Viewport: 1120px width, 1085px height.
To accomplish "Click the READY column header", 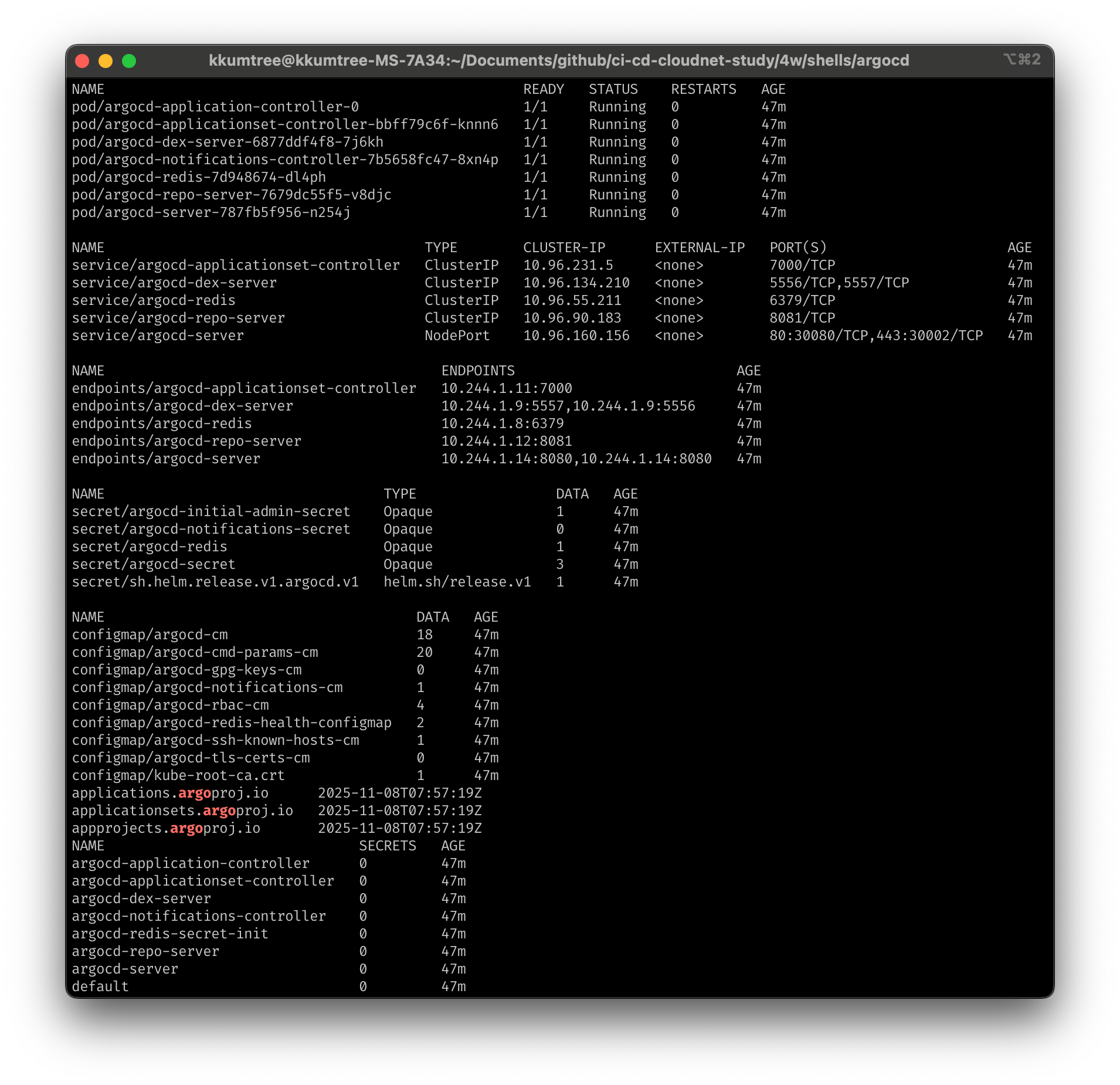I will 544,89.
